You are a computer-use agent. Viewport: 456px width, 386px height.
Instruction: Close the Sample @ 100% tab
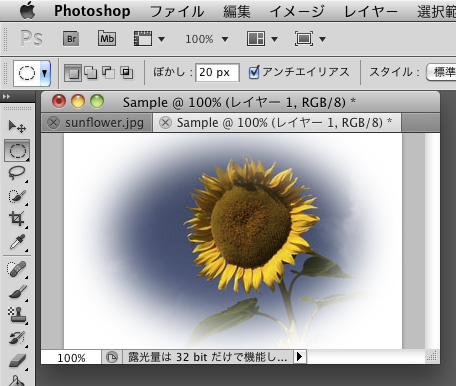(x=165, y=123)
